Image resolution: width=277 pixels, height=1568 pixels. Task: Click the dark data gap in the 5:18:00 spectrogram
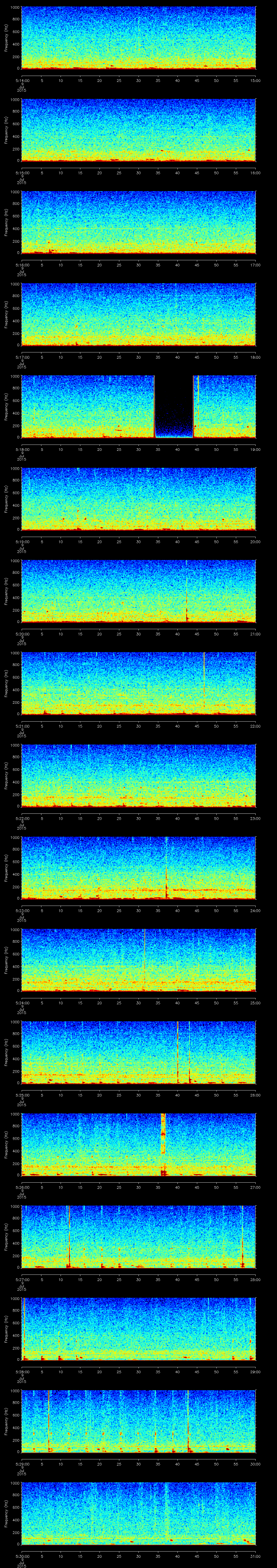click(174, 407)
